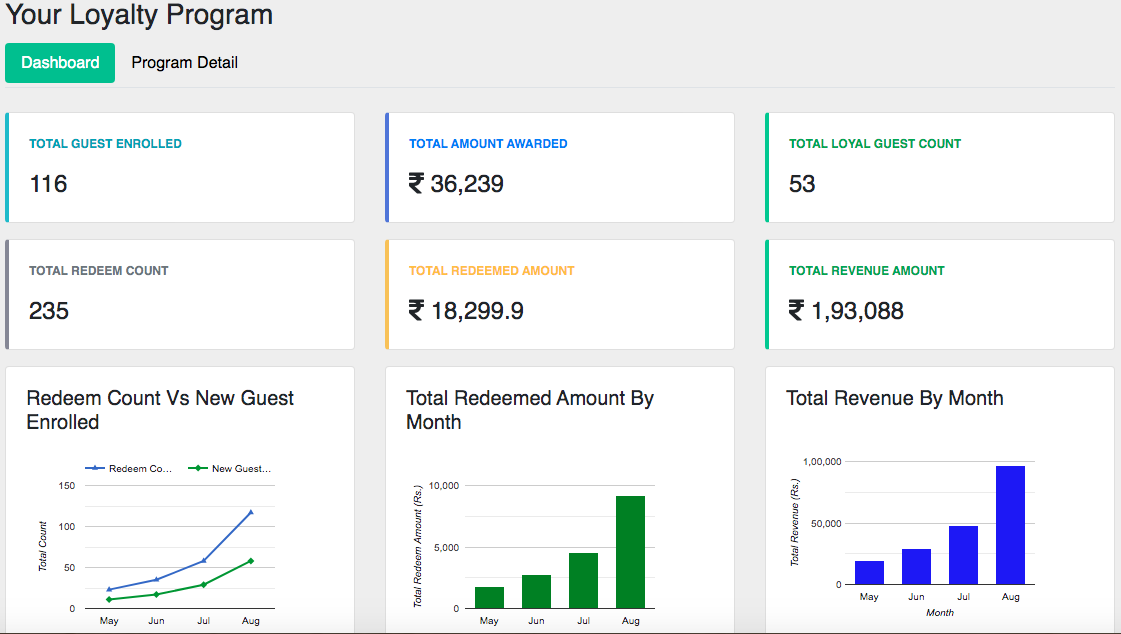Click the Aug point on green New Guest line

[251, 561]
